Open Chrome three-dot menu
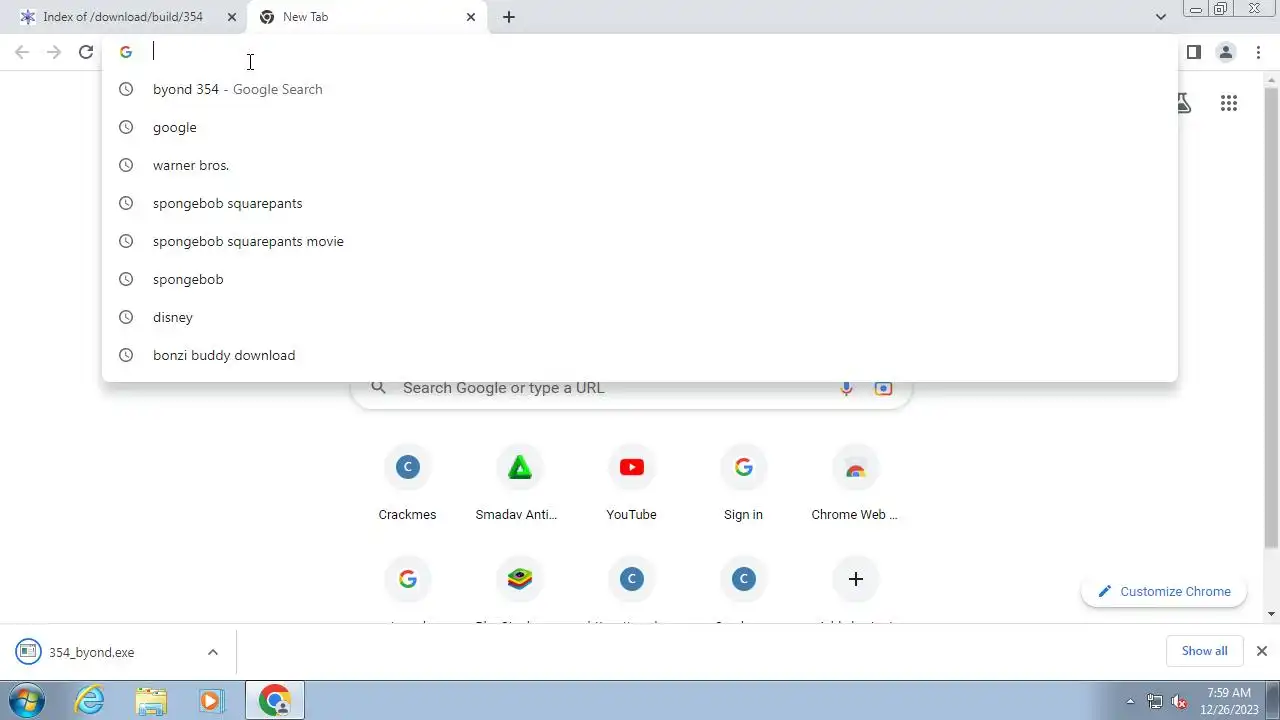1280x720 pixels. coord(1259,52)
